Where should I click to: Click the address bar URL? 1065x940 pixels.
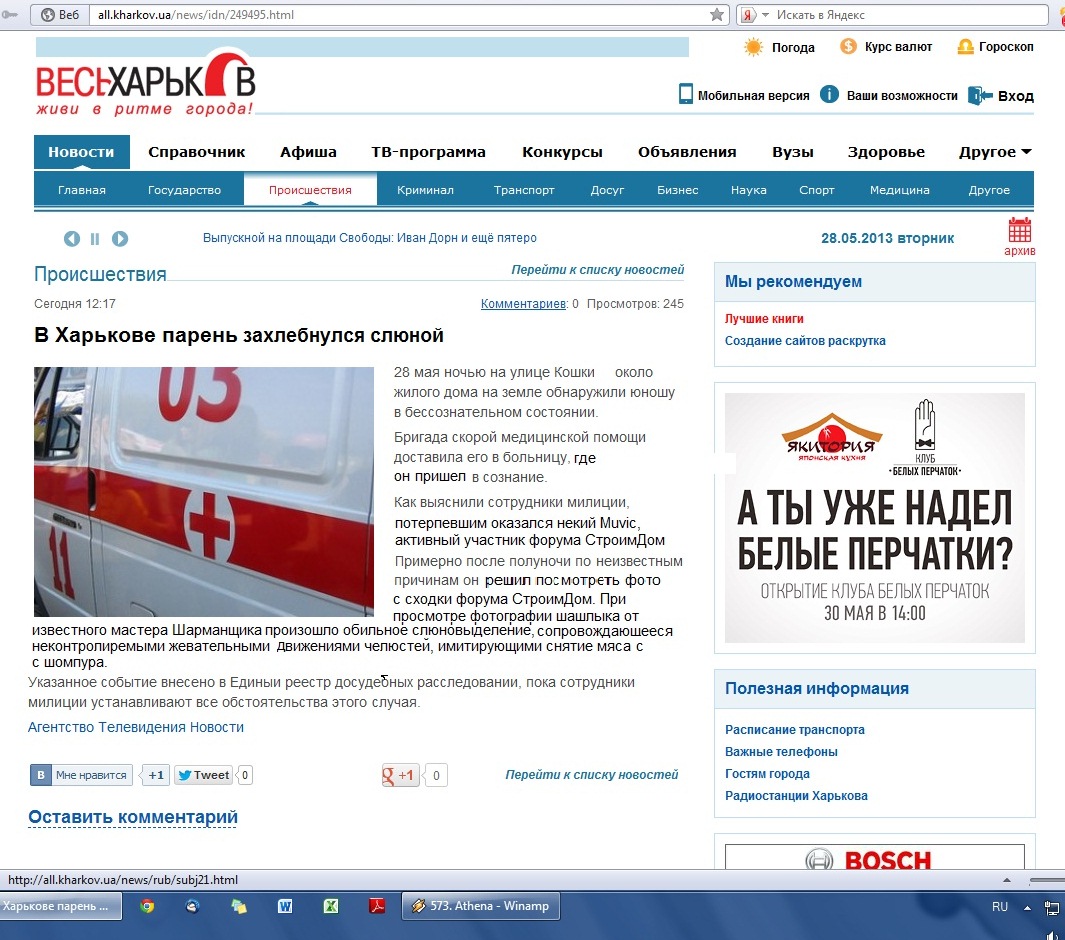point(196,14)
